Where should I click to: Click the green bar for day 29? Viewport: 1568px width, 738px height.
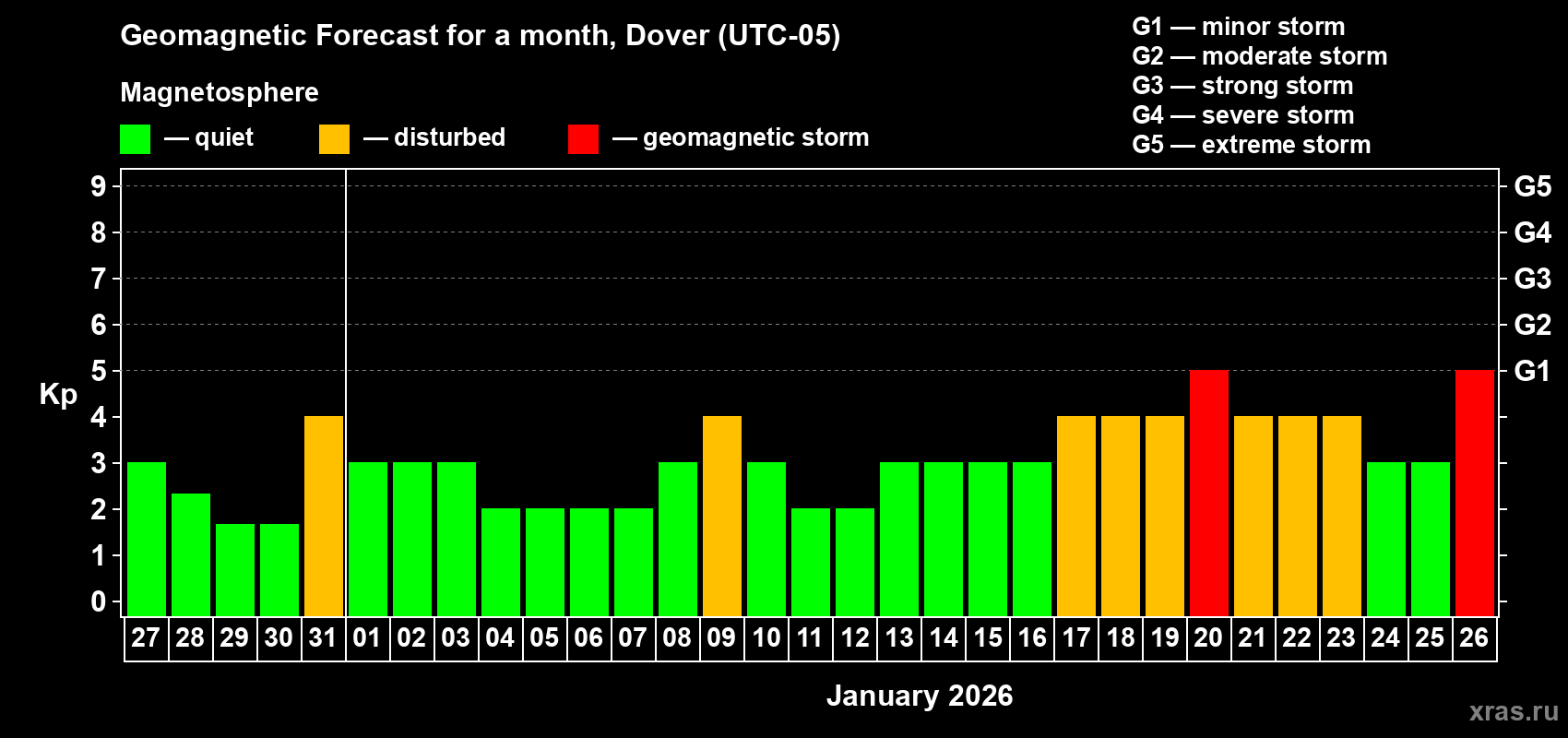[235, 570]
